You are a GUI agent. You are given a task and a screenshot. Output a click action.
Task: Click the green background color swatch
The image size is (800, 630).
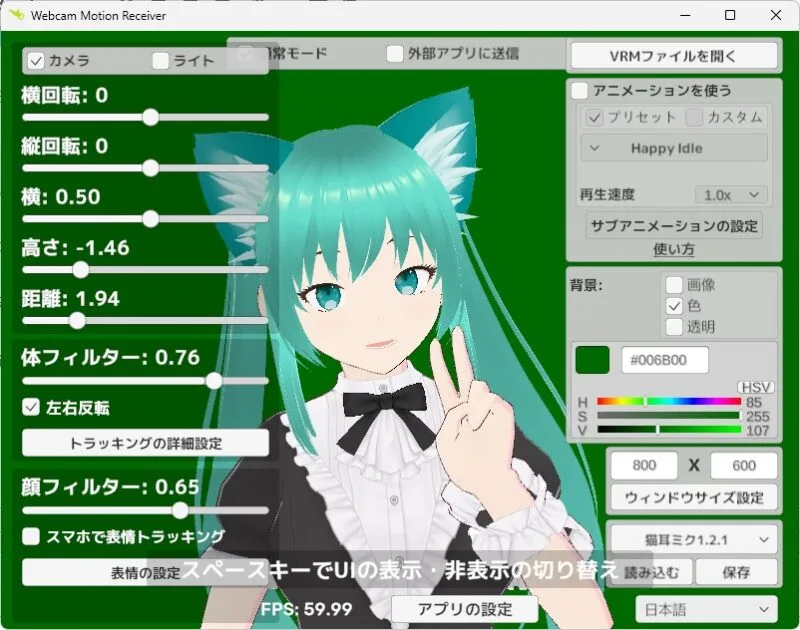(x=592, y=360)
